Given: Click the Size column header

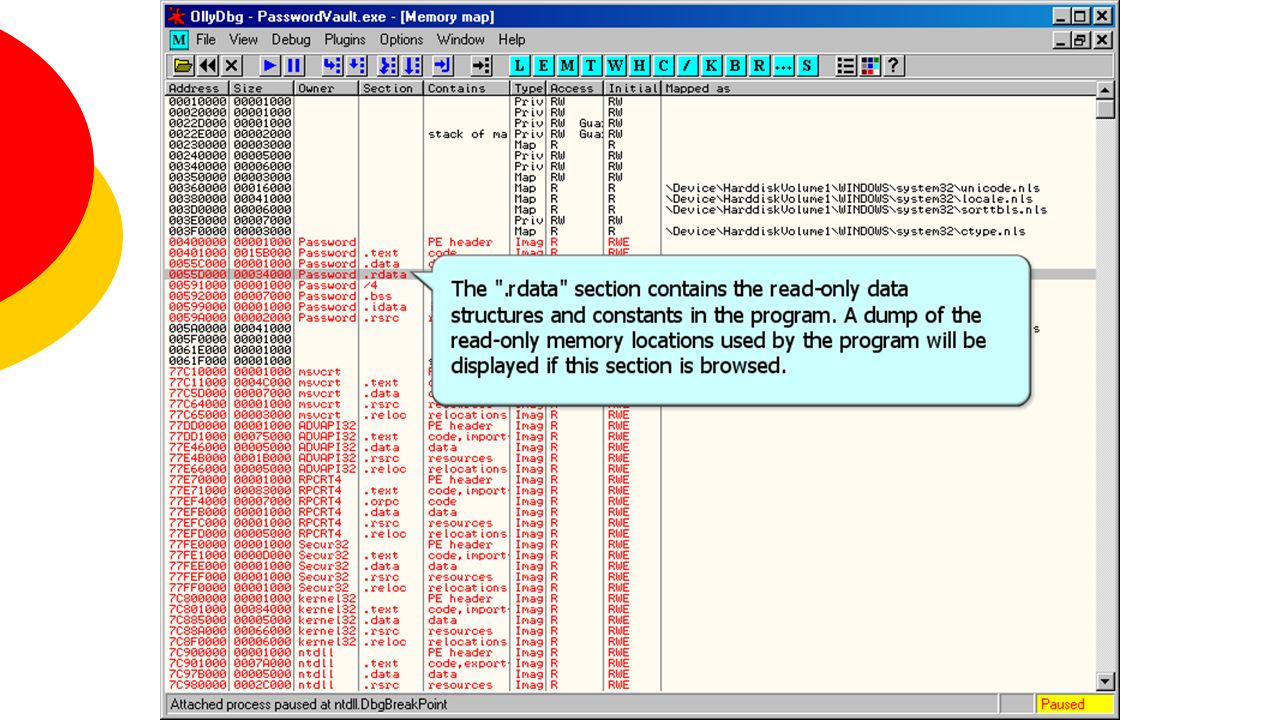Looking at the screenshot, I should (x=263, y=88).
